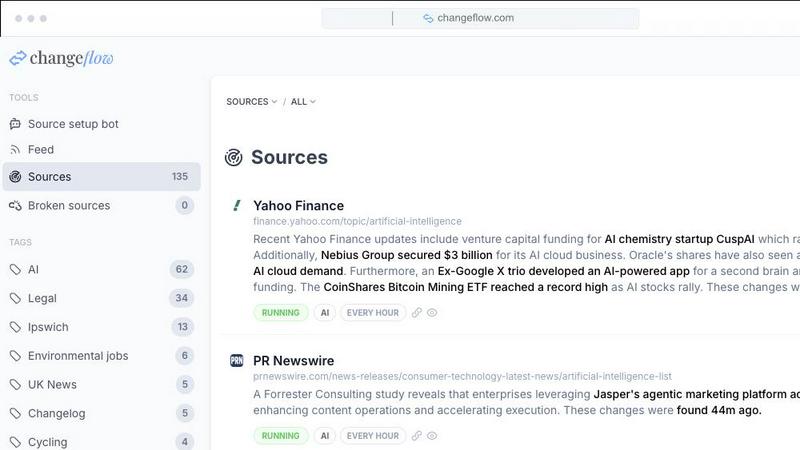Click the tag icon beside UK News
The image size is (800, 450).
coord(15,385)
